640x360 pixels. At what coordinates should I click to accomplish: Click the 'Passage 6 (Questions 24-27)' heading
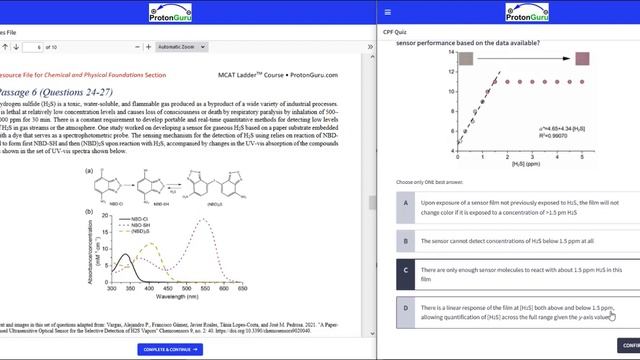click(56, 92)
